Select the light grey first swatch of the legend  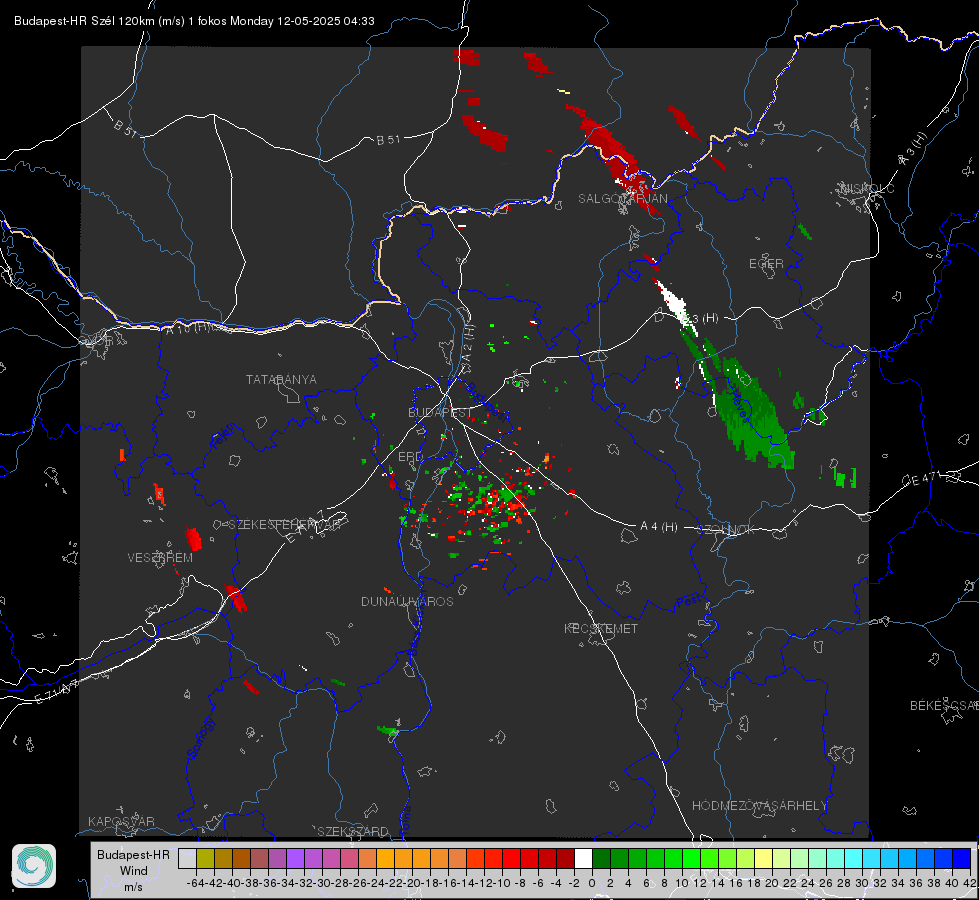pyautogui.click(x=187, y=858)
